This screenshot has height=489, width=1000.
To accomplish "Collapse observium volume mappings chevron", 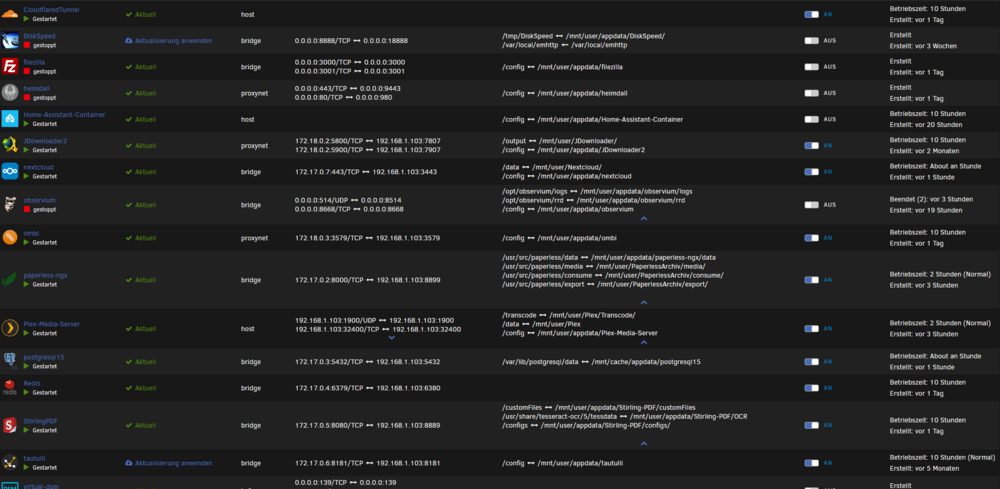I will pos(643,218).
